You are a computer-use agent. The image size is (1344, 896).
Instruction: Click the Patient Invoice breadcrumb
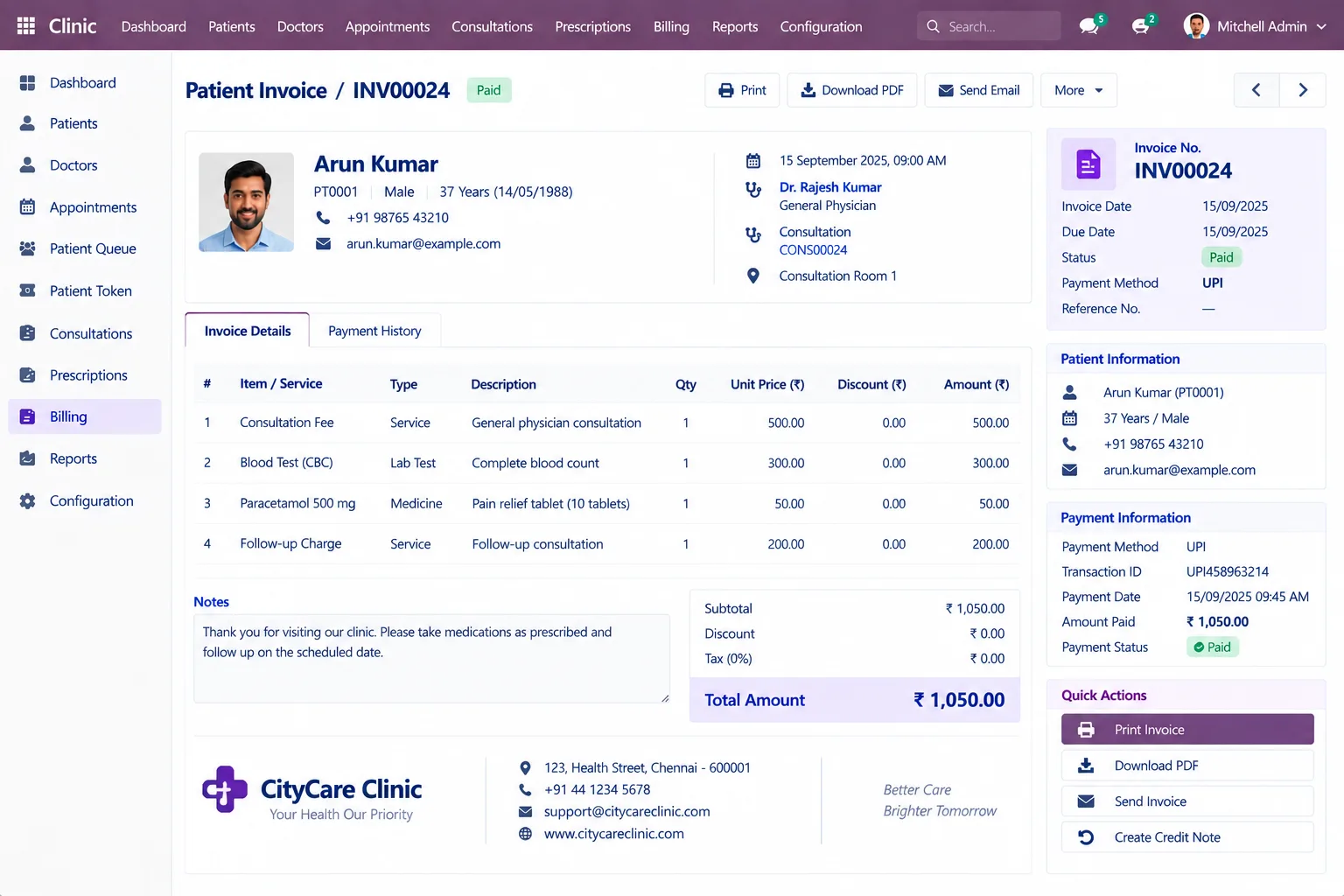[256, 90]
